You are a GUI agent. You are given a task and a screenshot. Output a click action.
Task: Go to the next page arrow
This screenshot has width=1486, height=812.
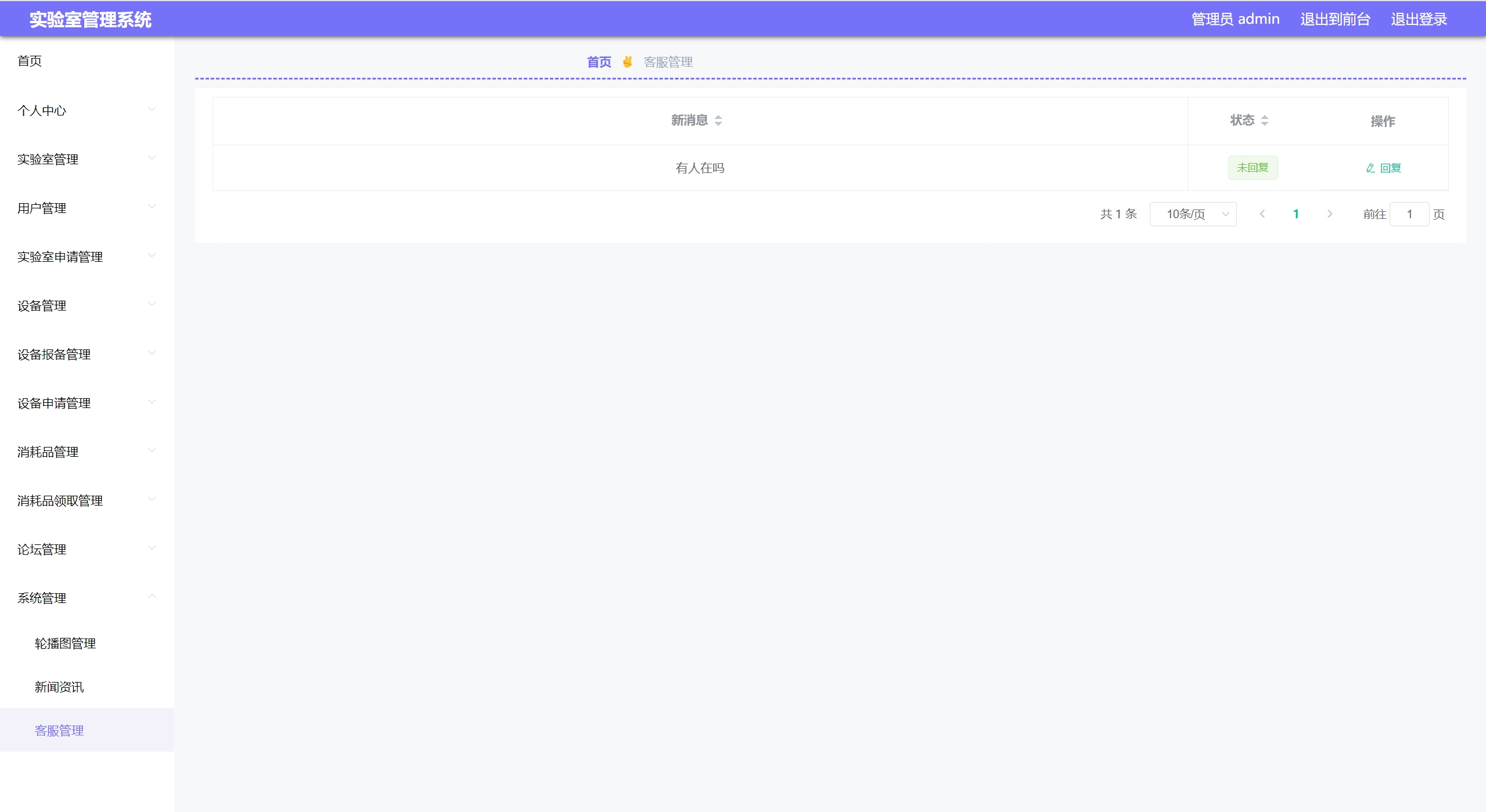[x=1330, y=214]
